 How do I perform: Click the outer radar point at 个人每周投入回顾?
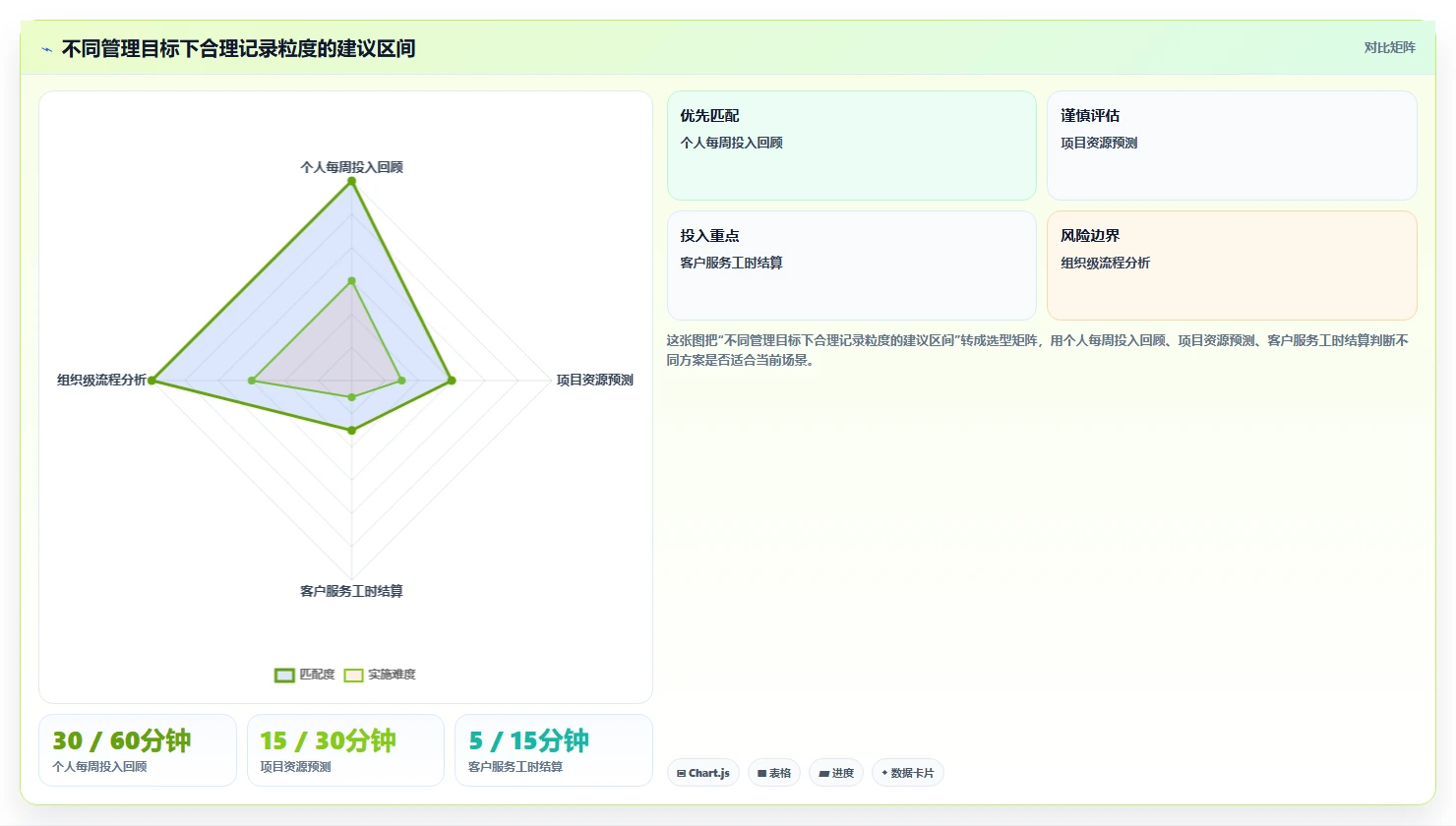click(x=351, y=181)
